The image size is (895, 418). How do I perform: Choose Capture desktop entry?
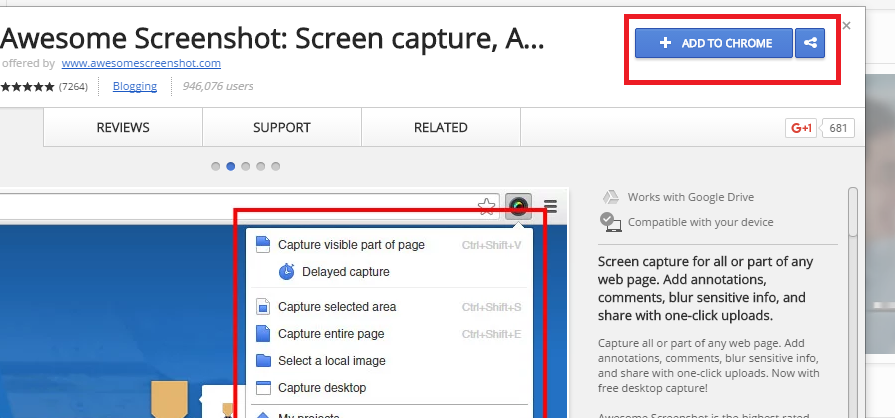[389, 388]
